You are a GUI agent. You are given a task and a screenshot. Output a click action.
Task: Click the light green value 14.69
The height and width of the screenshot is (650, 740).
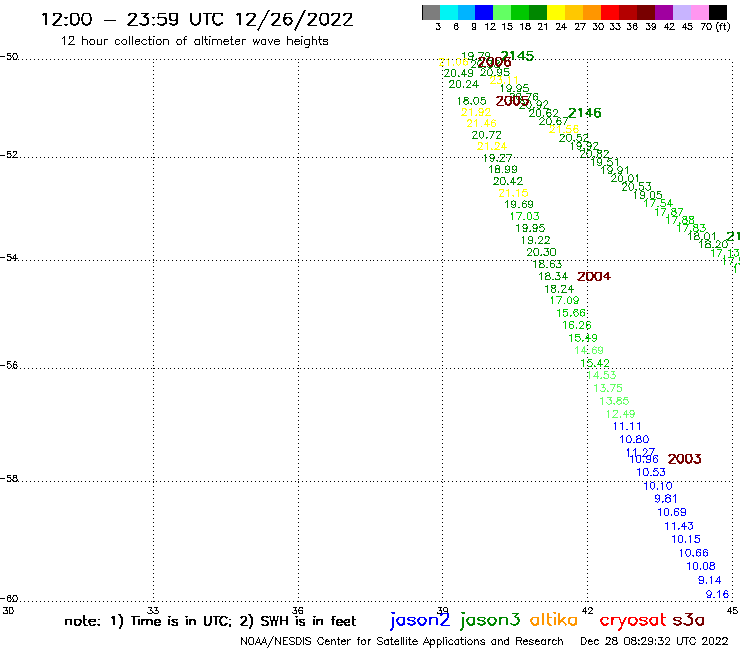click(589, 350)
